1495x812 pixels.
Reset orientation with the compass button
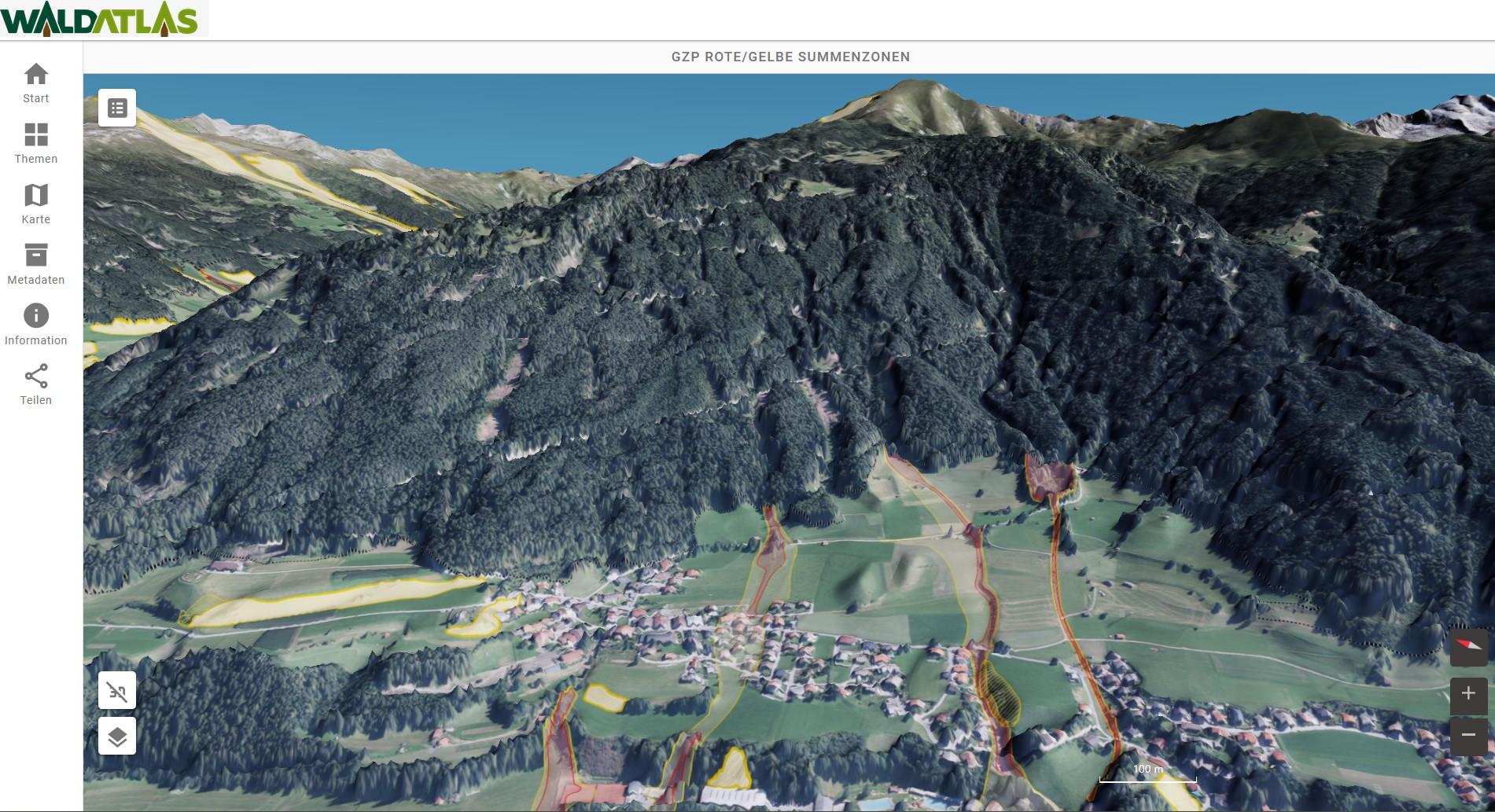click(1468, 647)
